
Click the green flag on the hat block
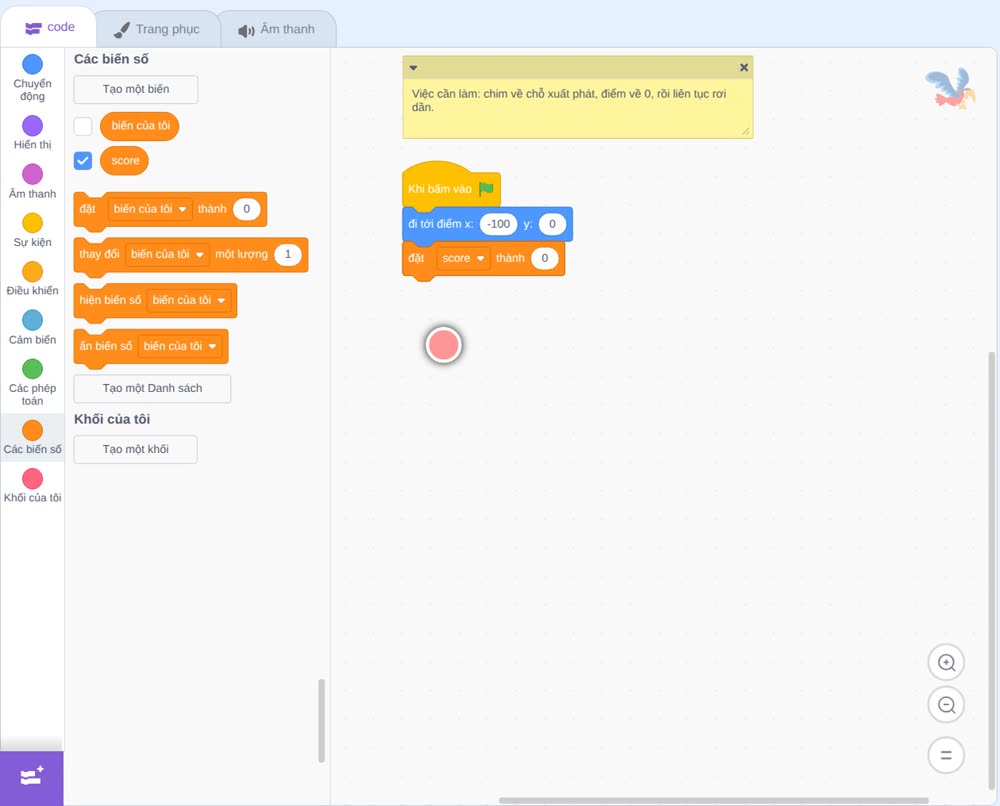click(x=486, y=189)
